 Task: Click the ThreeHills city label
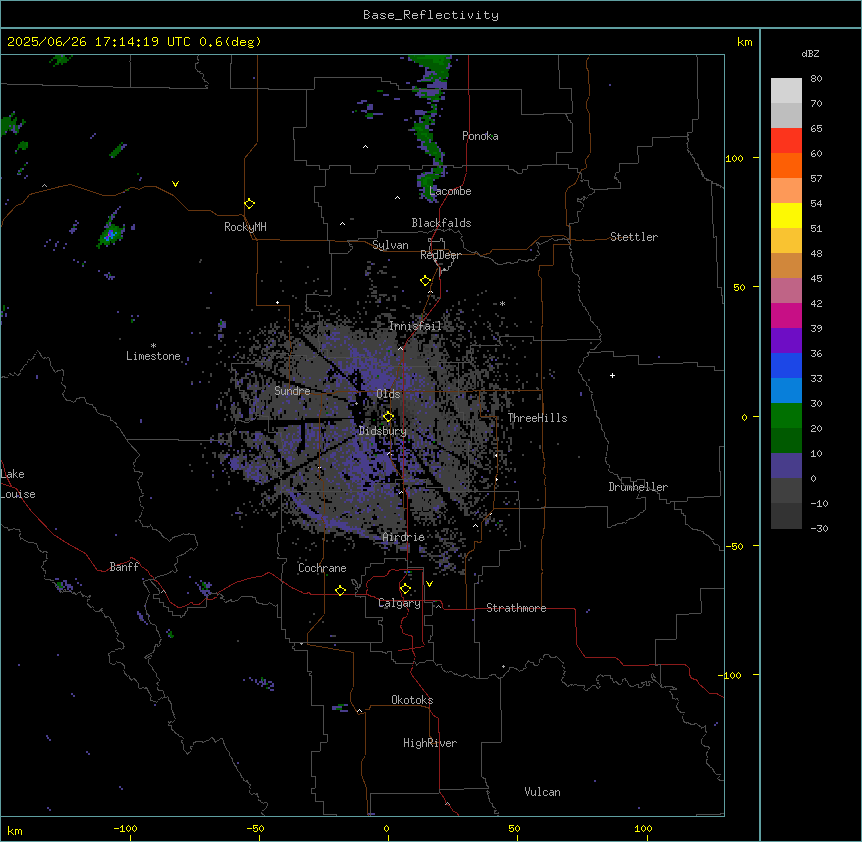(x=537, y=418)
